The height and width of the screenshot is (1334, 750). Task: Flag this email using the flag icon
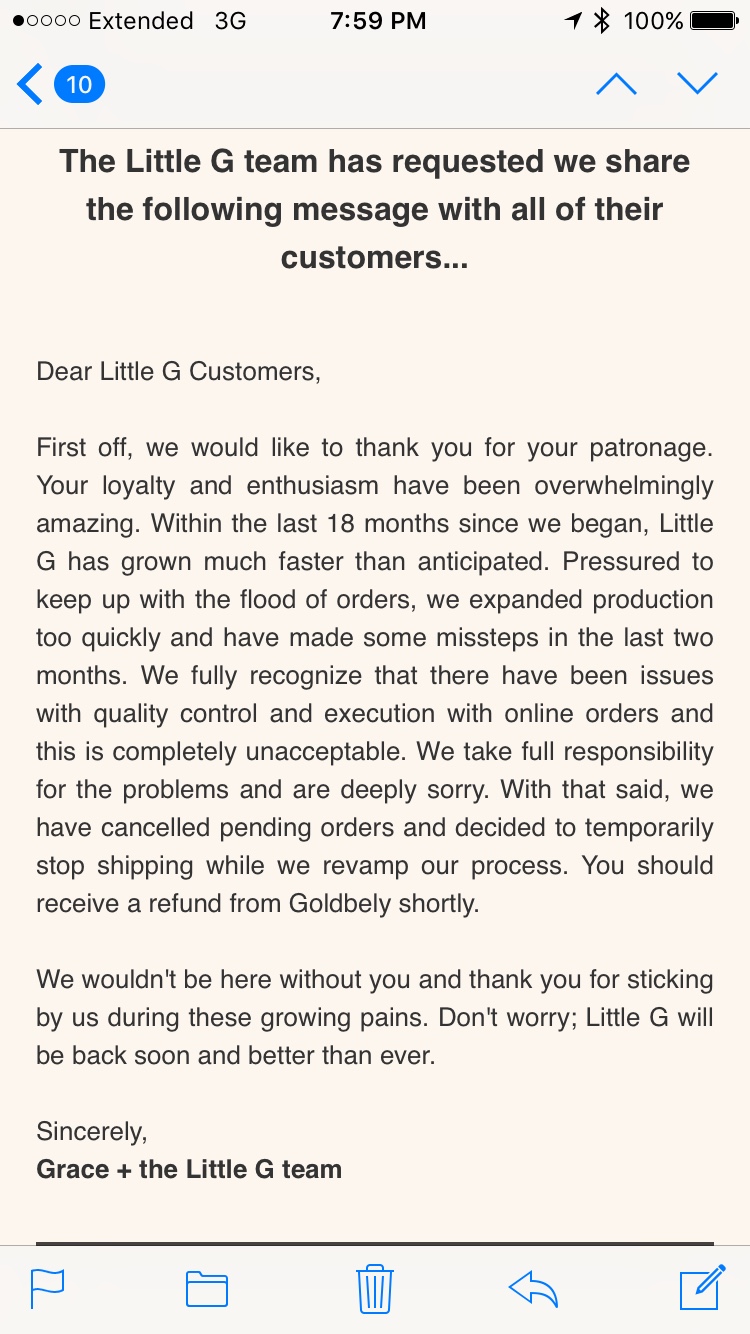coord(47,1289)
